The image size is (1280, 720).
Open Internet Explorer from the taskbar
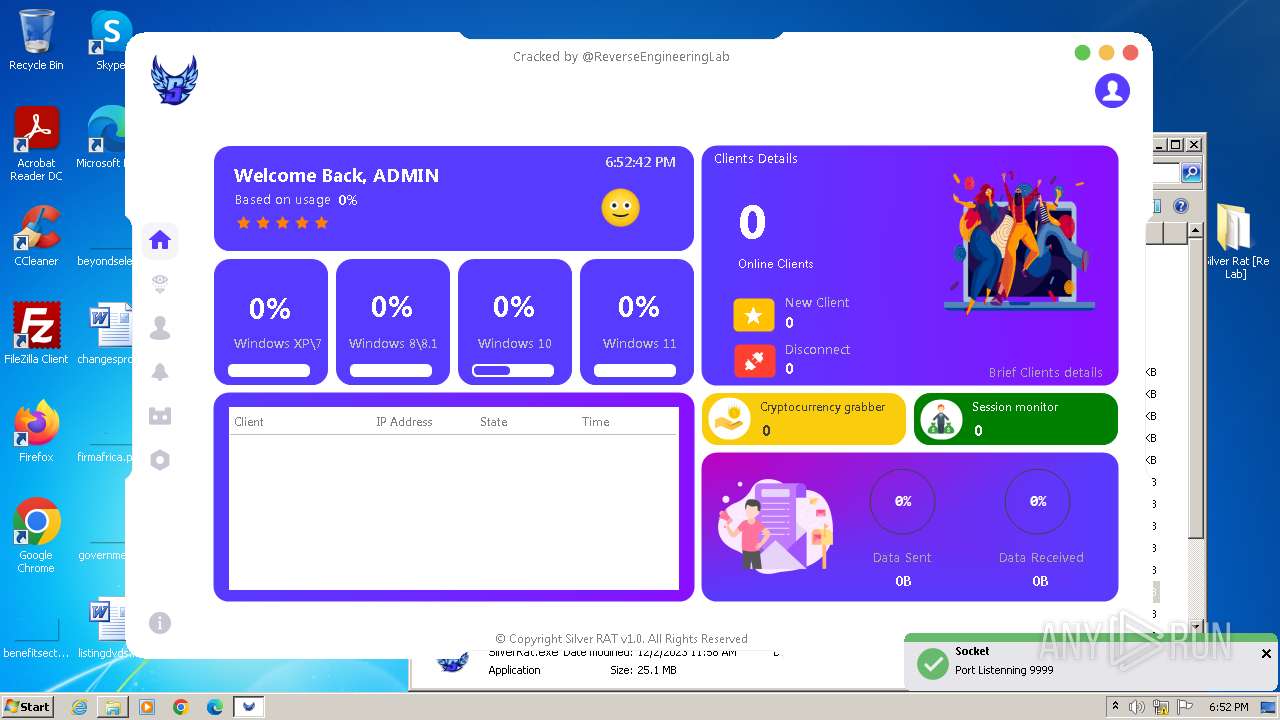(79, 707)
